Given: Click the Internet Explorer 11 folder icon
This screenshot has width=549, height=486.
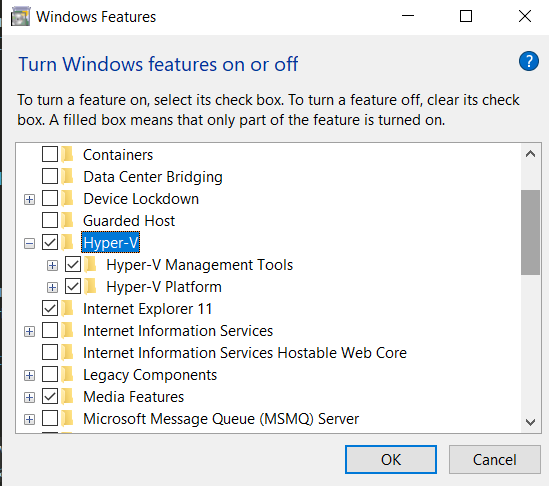Looking at the screenshot, I should point(67,308).
